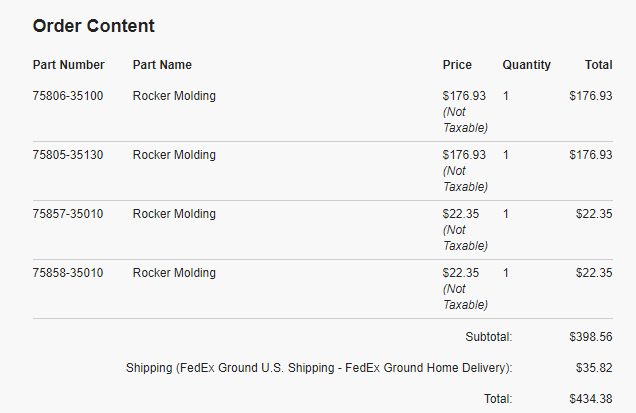The width and height of the screenshot is (636, 413).
Task: Click Rocker Molding name in first row
Action: [174, 96]
